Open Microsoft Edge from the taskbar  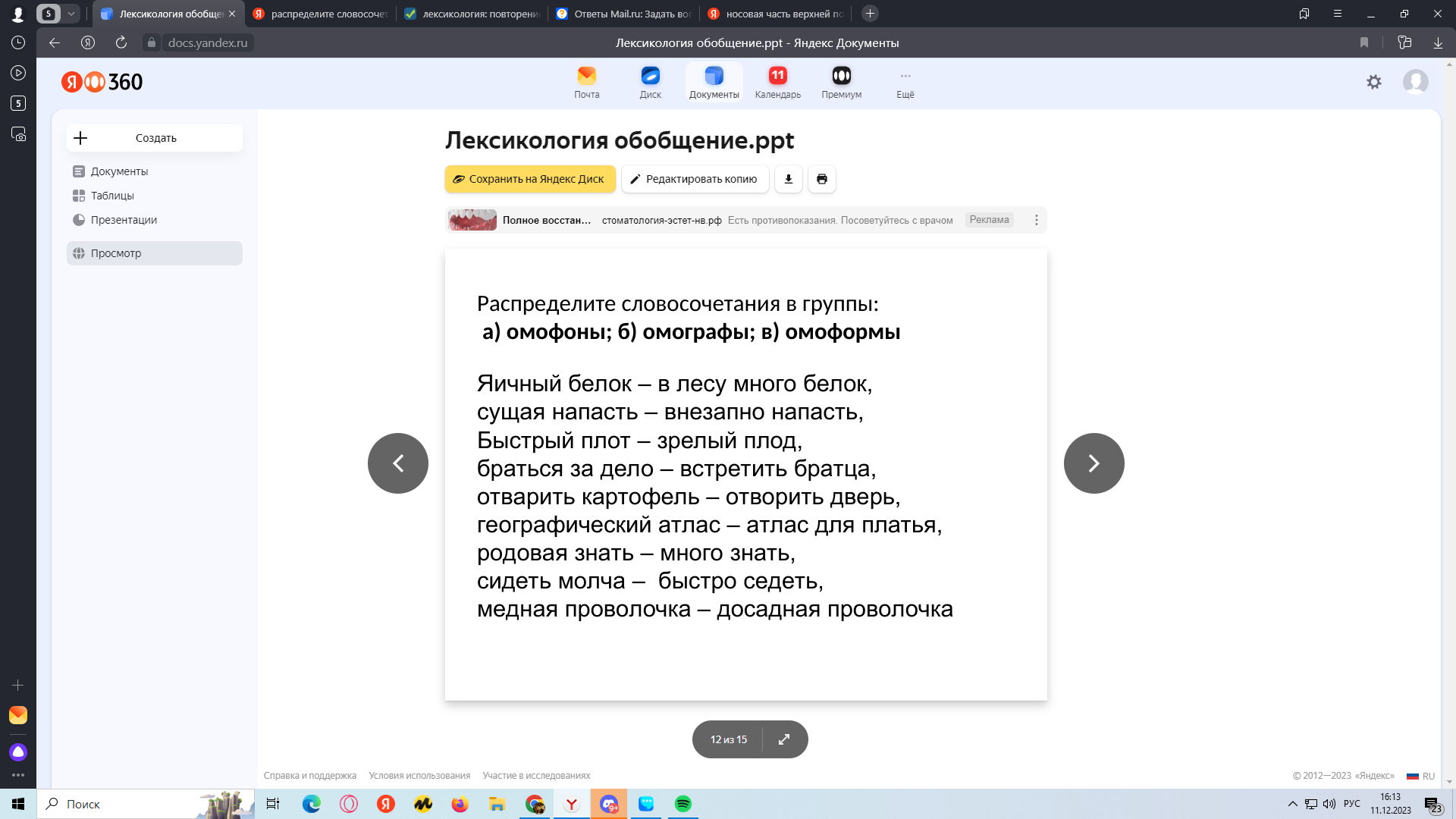(x=311, y=804)
